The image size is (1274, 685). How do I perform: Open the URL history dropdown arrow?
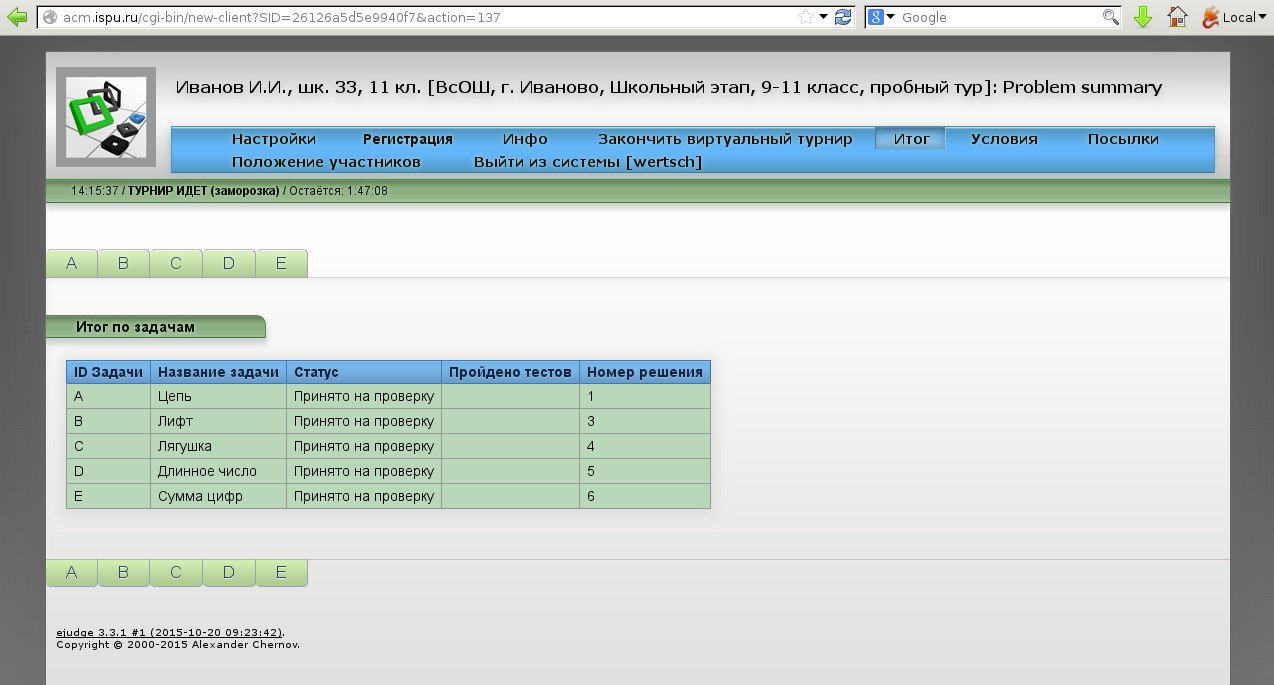pos(824,17)
